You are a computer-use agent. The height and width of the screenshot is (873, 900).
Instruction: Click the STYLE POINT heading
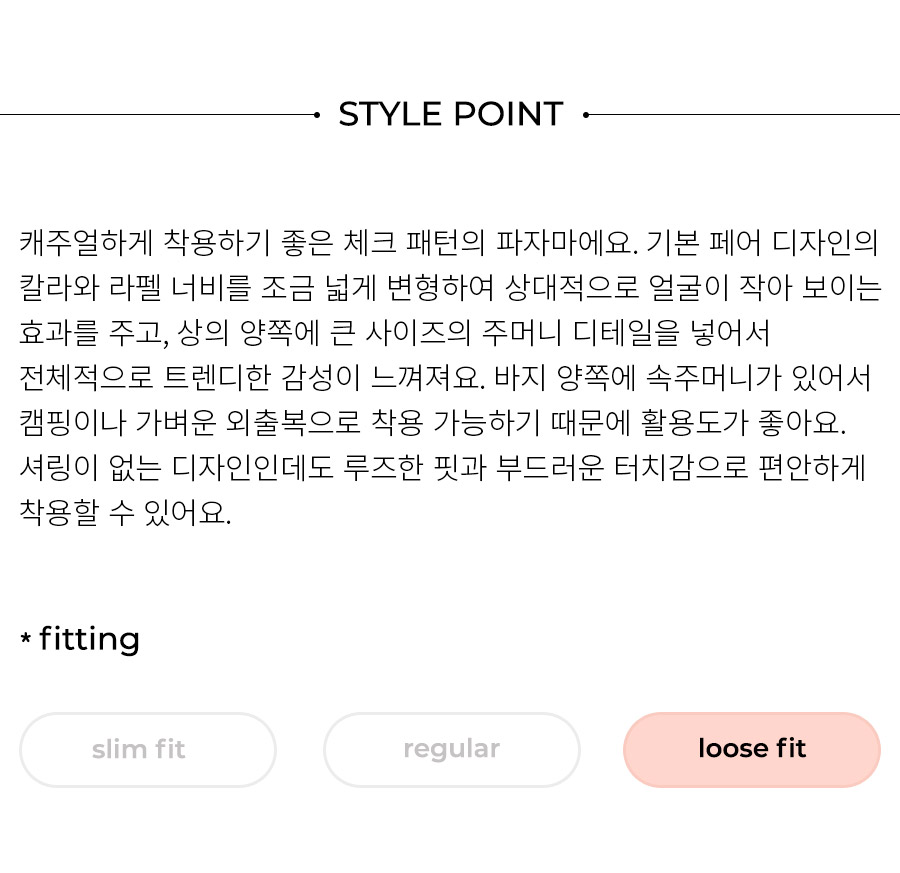click(x=451, y=114)
